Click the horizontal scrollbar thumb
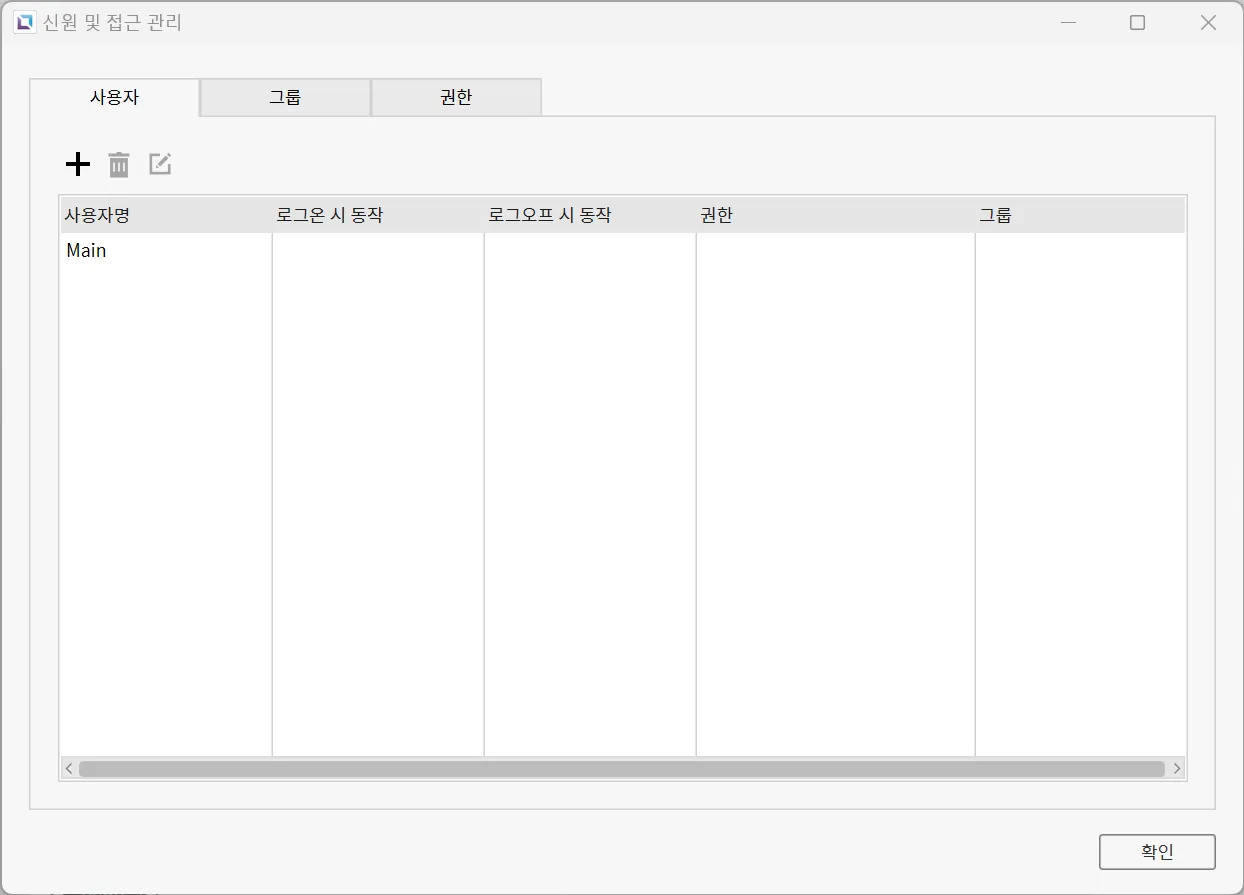The image size is (1244, 895). point(620,768)
